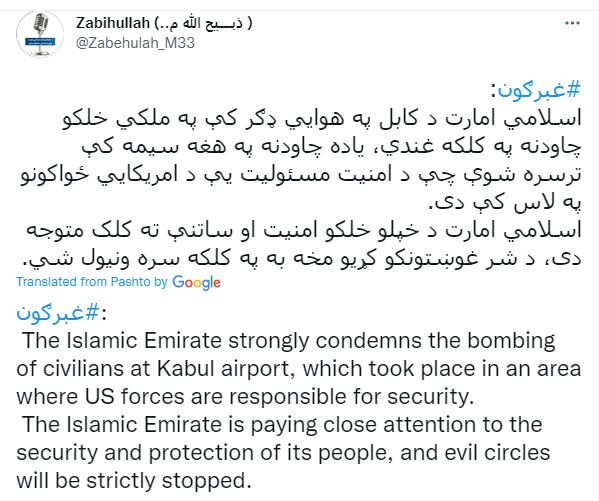The image size is (599, 501).
Task: Open the three-dot more options menu
Action: (572, 23)
